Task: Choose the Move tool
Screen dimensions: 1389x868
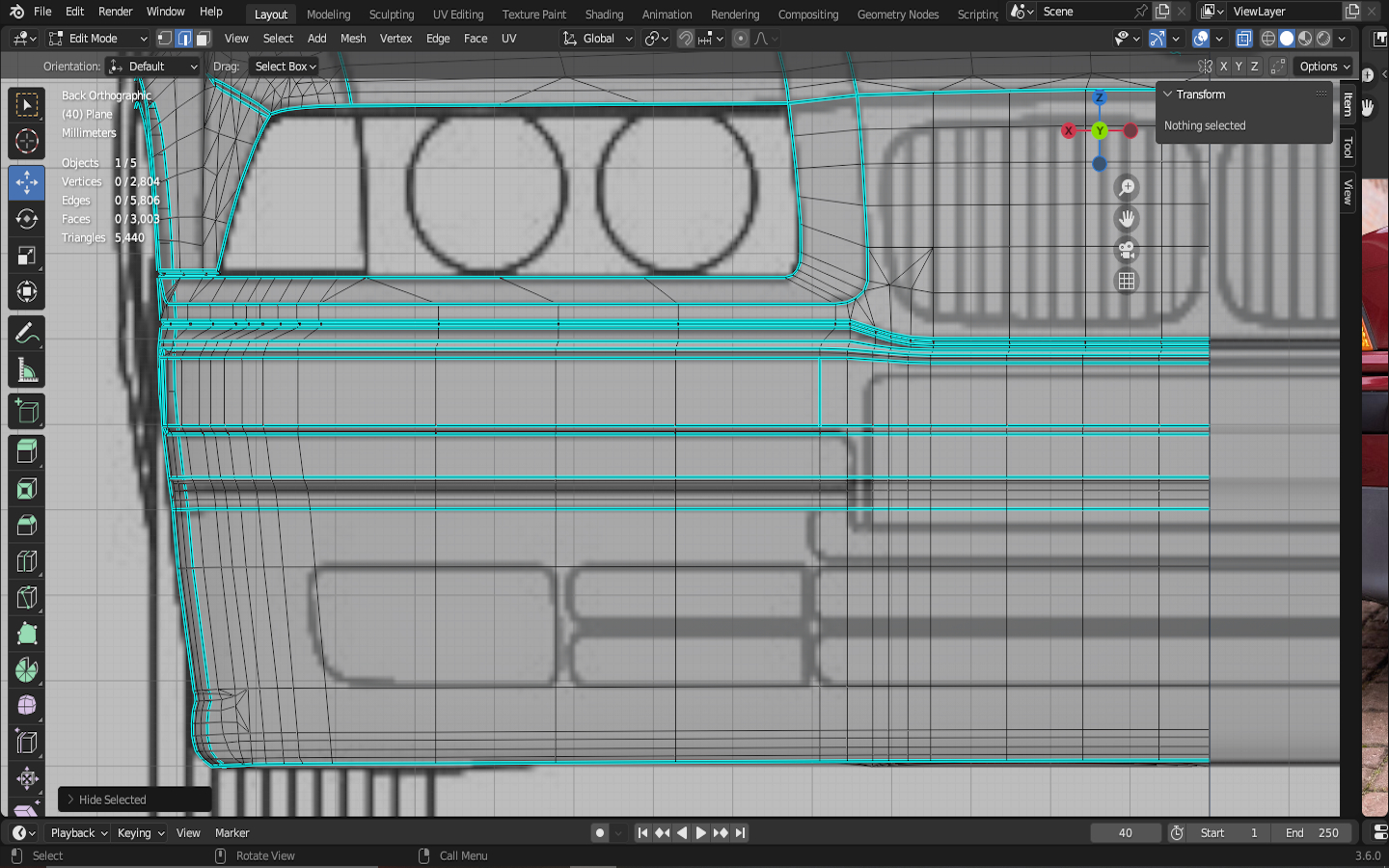Action: pyautogui.click(x=27, y=182)
